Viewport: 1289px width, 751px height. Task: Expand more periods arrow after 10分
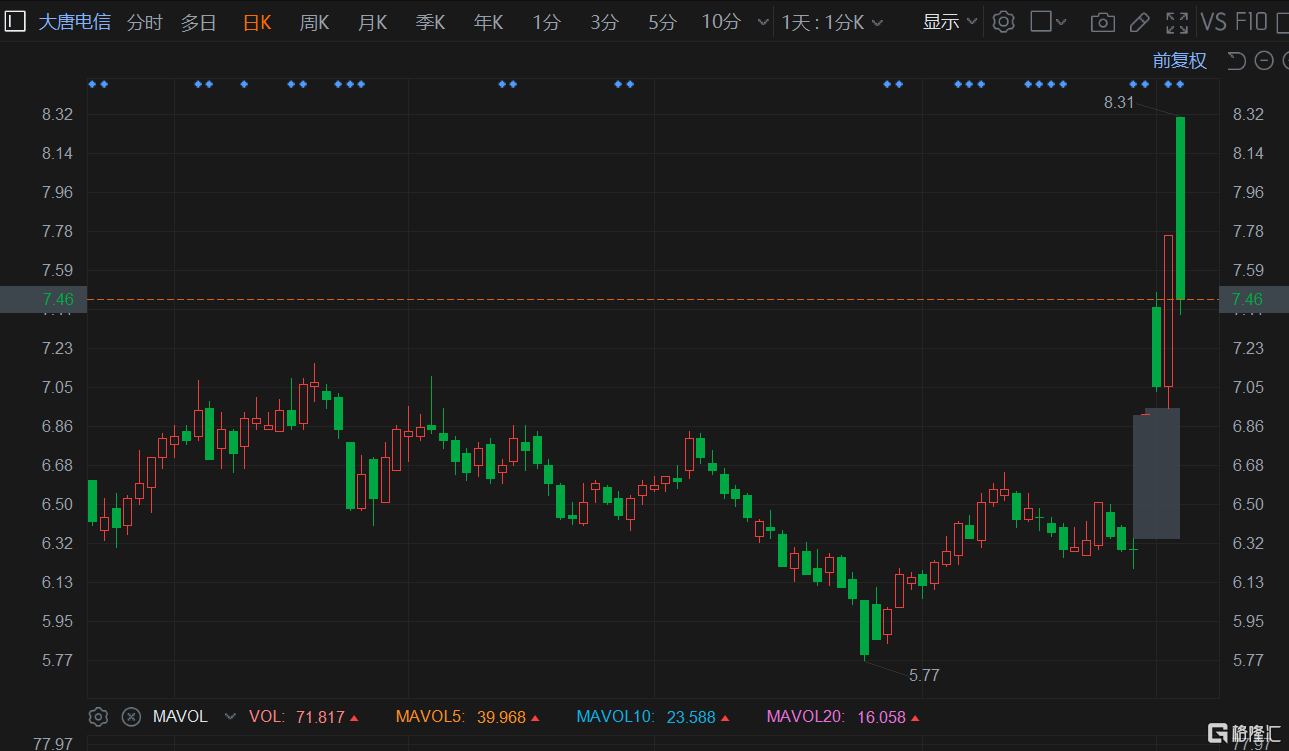763,22
